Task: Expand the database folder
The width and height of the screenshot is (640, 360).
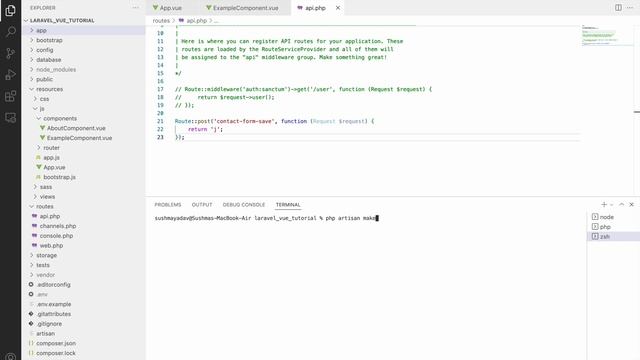Action: [83, 60]
